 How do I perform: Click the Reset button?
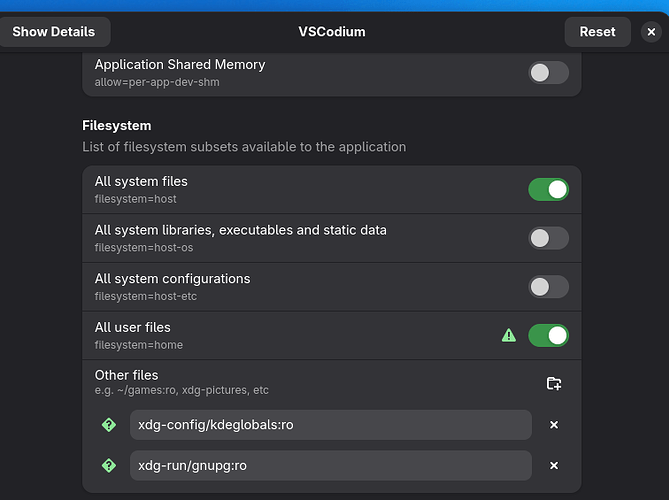tap(597, 32)
